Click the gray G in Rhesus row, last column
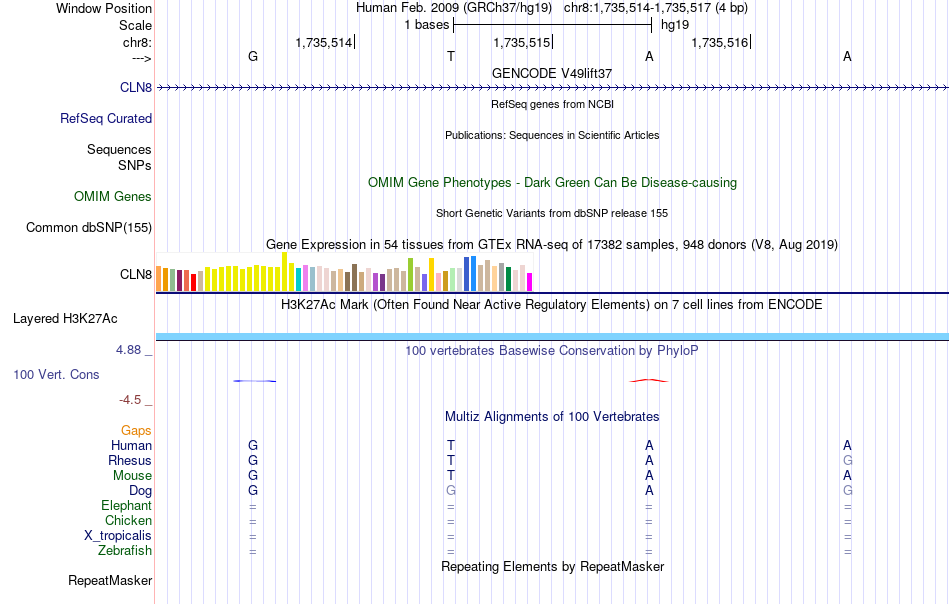950x604 pixels. (x=848, y=460)
